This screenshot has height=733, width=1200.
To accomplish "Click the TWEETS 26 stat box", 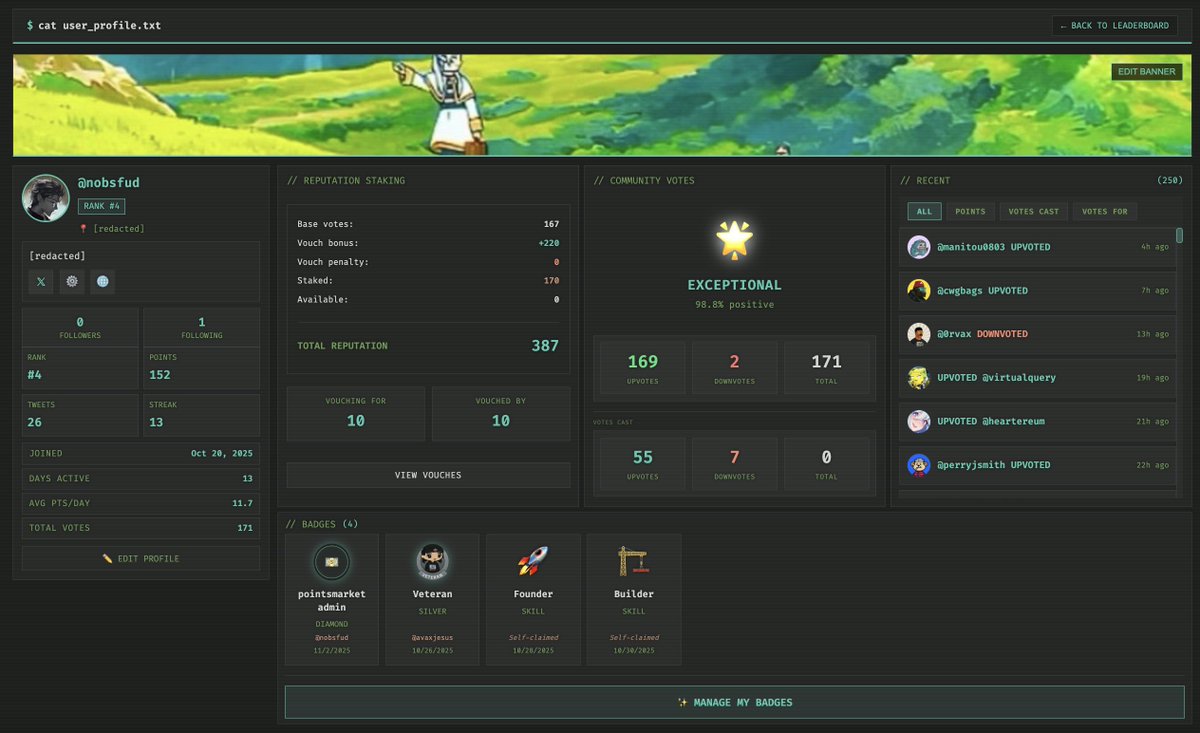I will point(80,415).
